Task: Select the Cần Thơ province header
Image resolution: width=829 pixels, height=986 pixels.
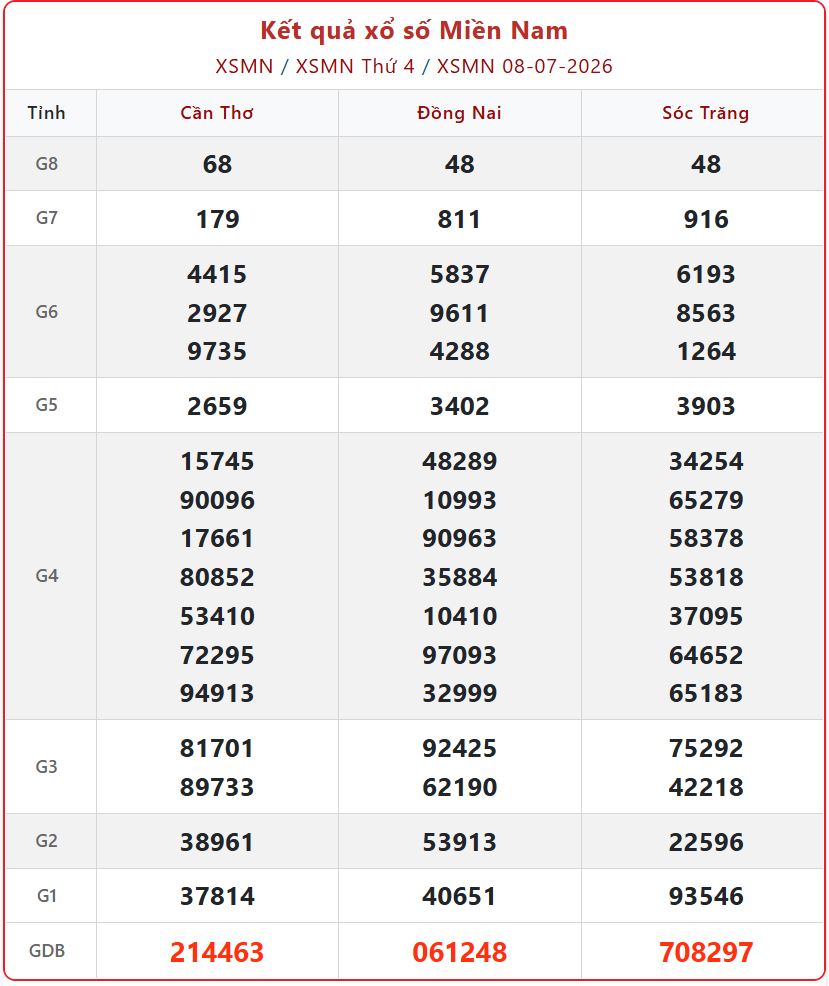Action: pos(217,113)
